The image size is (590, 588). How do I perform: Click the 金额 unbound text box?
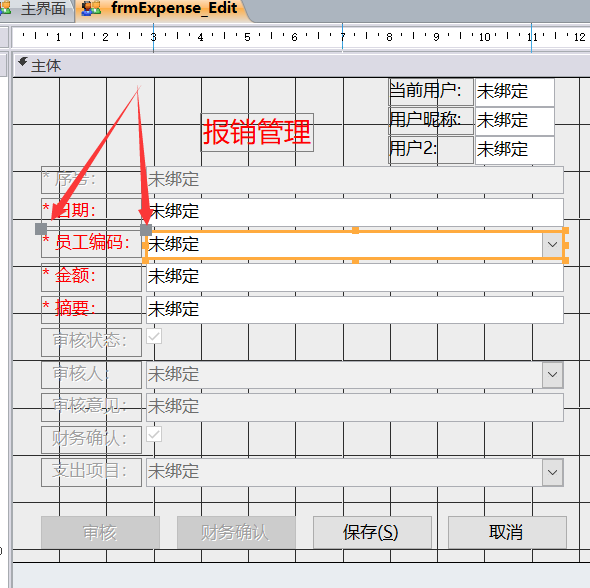point(355,277)
